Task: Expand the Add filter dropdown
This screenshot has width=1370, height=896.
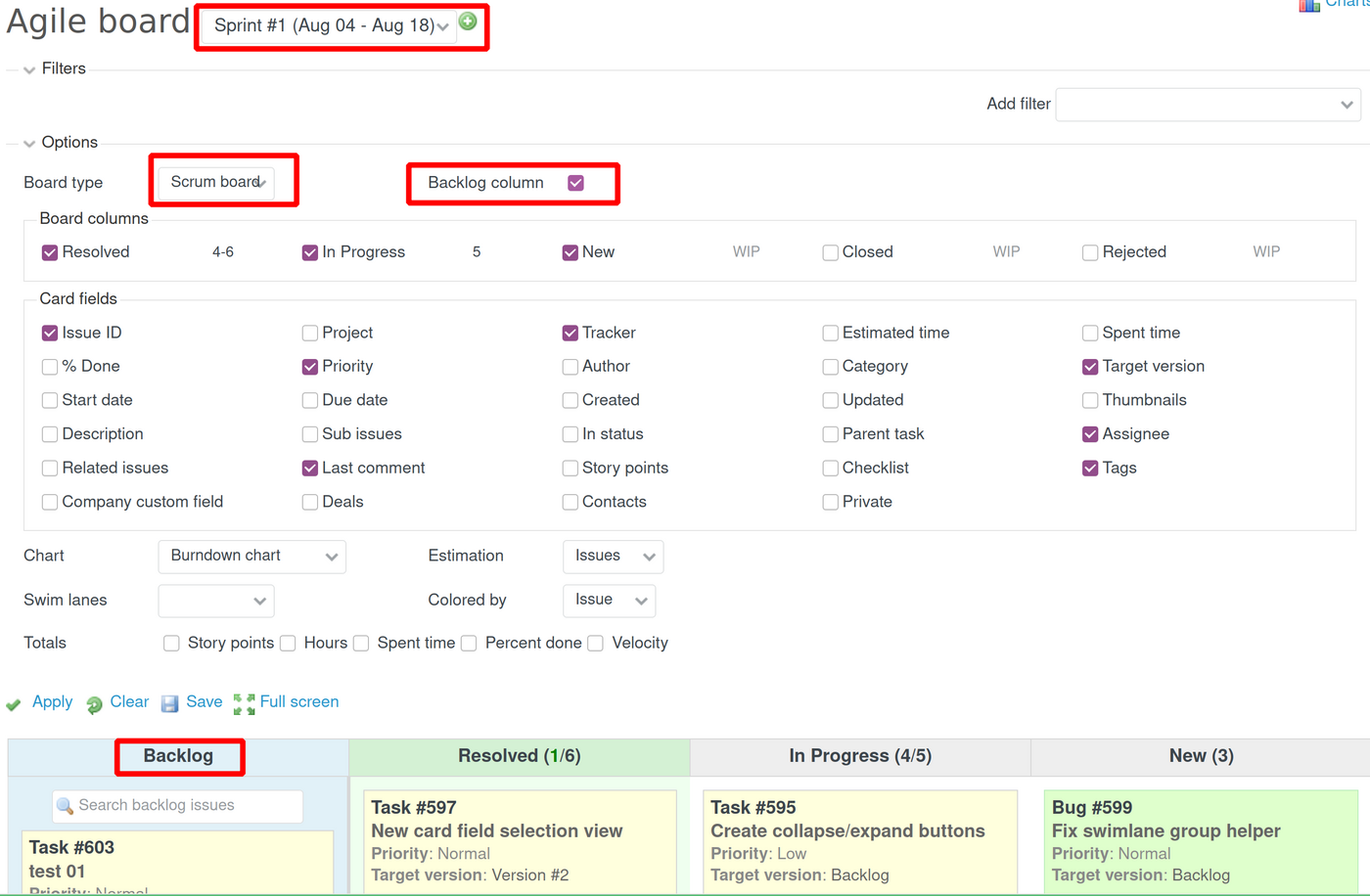Action: click(1208, 105)
